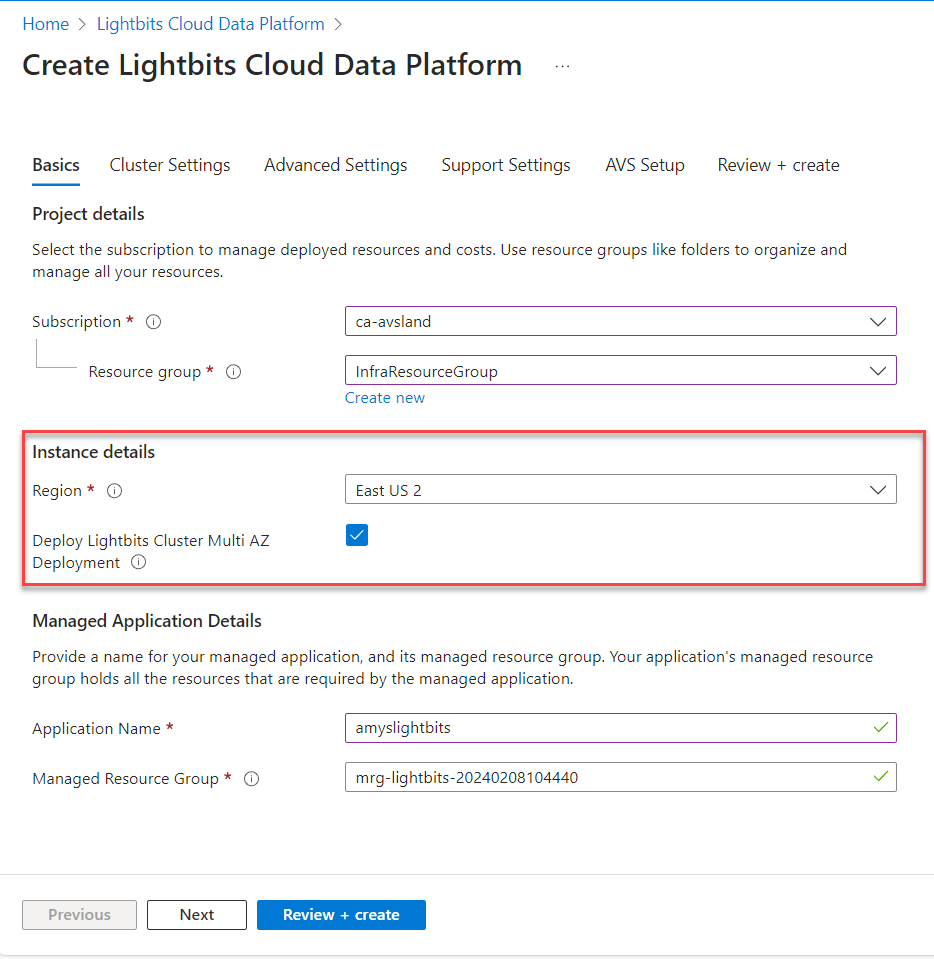The height and width of the screenshot is (959, 934).
Task: Click the Instance details heading
Action: (94, 452)
